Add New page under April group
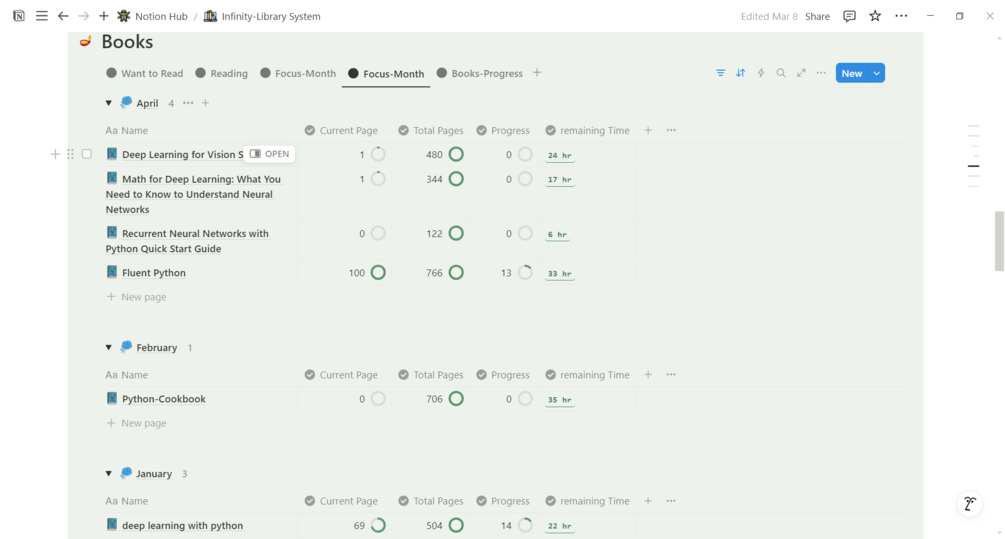Viewport: 1005px width, 539px height. [x=137, y=297]
